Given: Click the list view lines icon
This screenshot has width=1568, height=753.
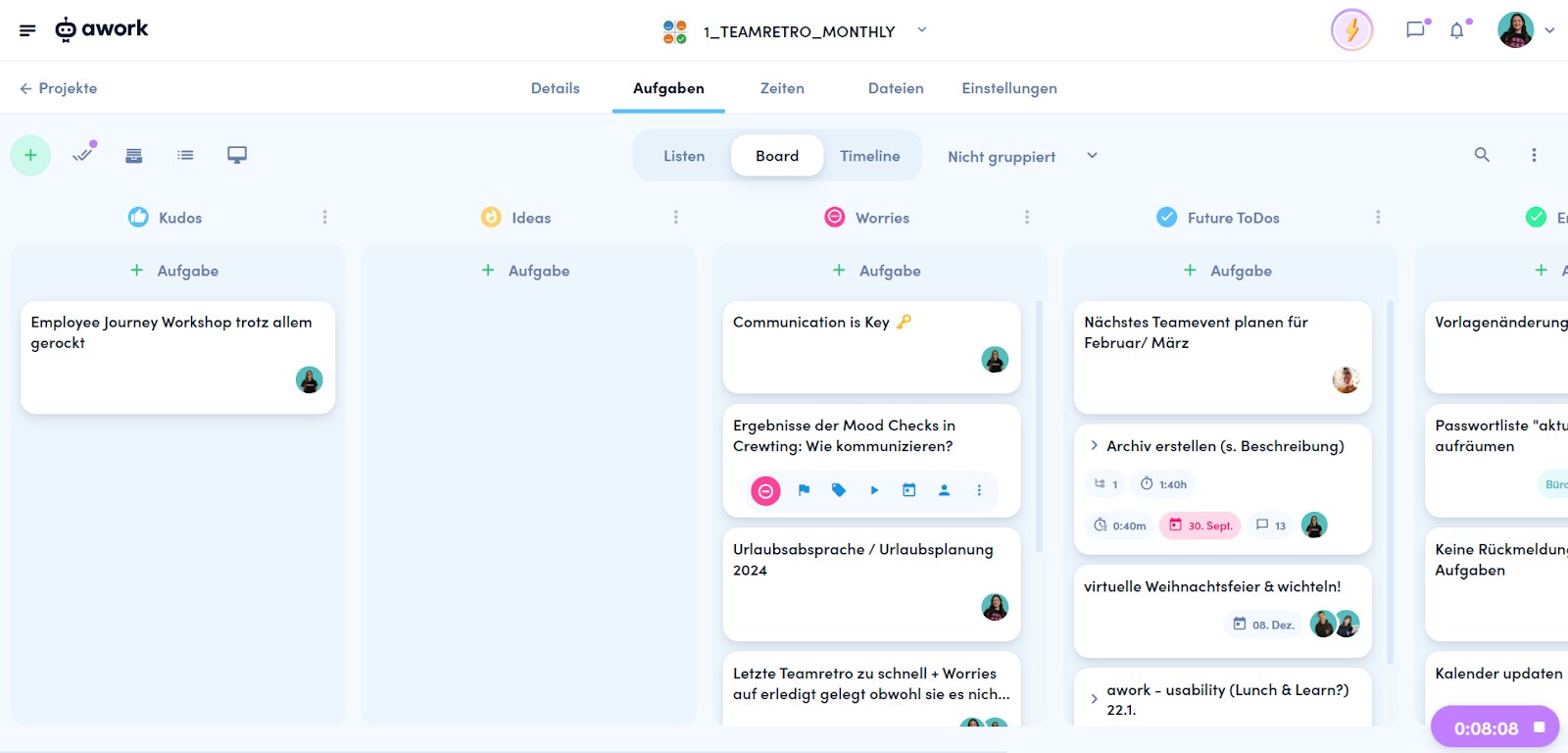Looking at the screenshot, I should (185, 155).
